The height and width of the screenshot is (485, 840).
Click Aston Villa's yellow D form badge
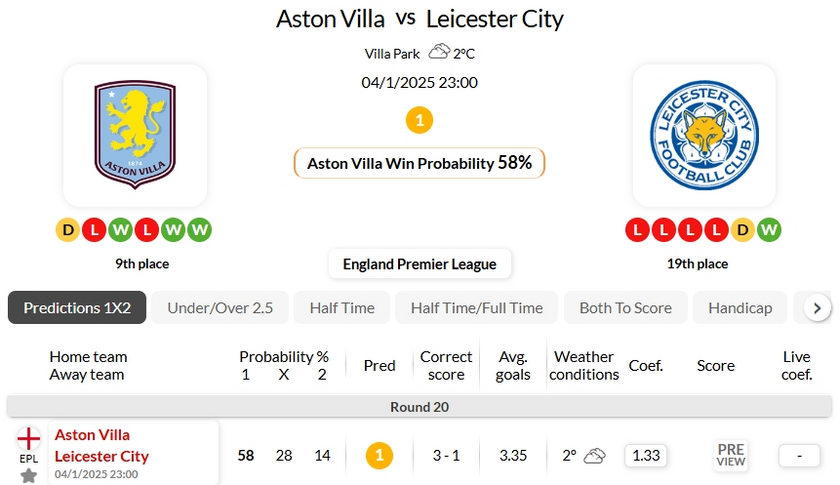tap(68, 231)
